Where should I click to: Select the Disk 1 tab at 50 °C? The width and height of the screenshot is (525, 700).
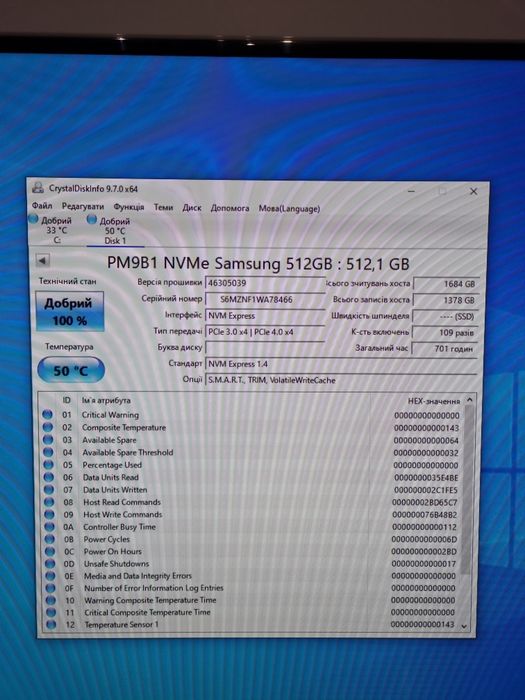click(115, 231)
